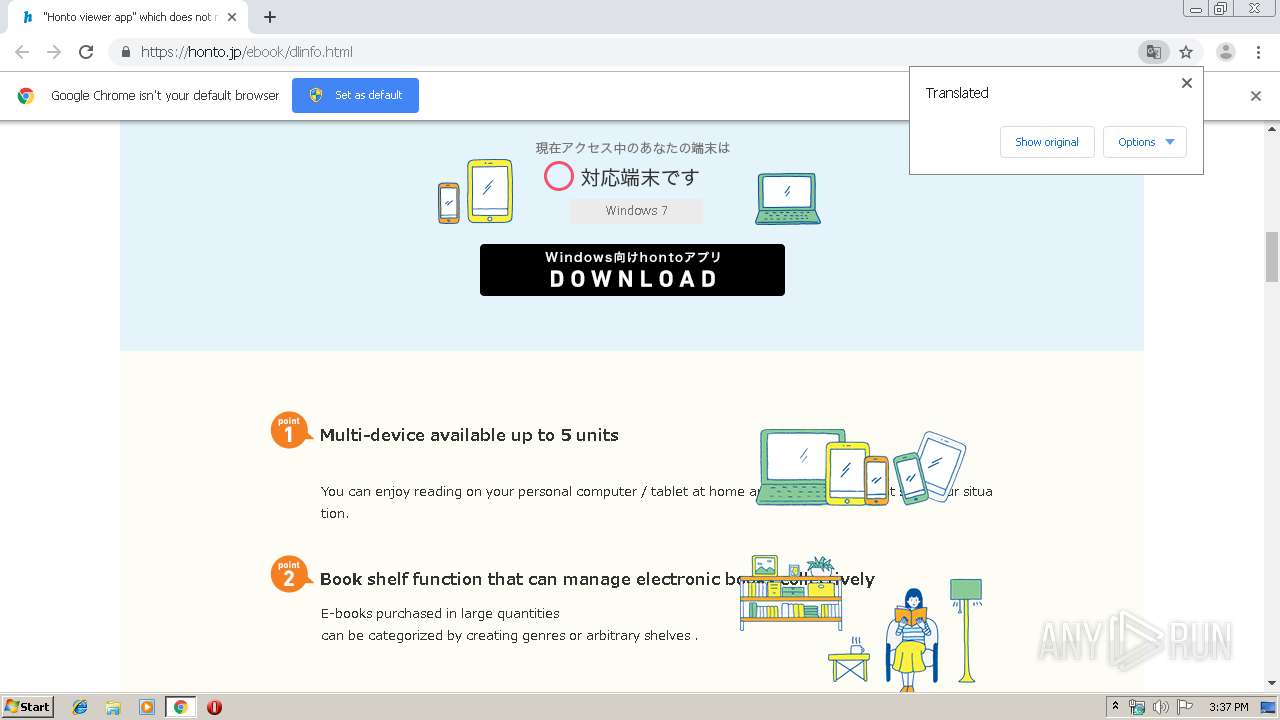Click Chrome taskbar button
Screen dimensions: 1280x720
(180, 707)
